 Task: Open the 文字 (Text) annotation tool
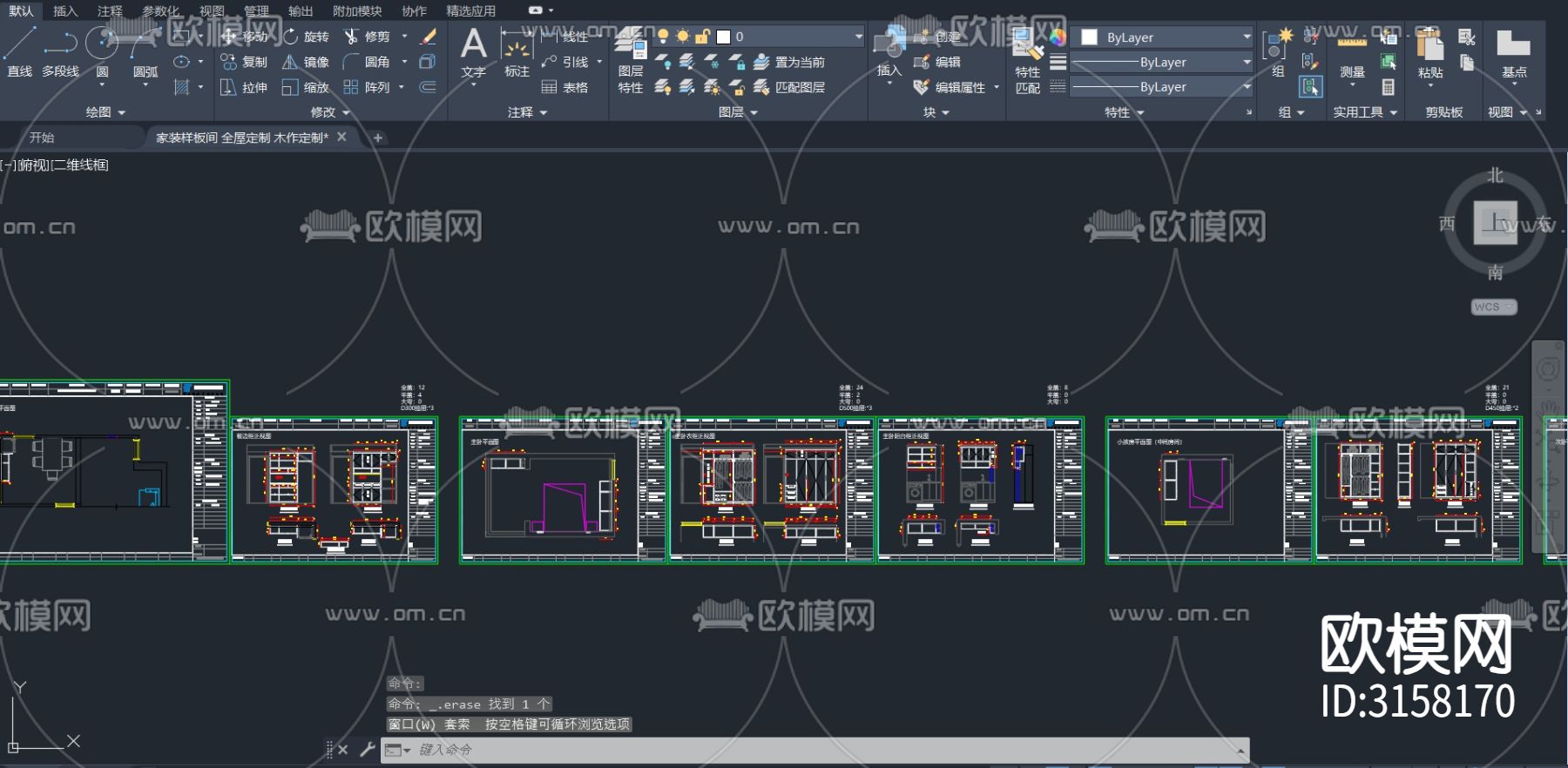click(x=473, y=52)
